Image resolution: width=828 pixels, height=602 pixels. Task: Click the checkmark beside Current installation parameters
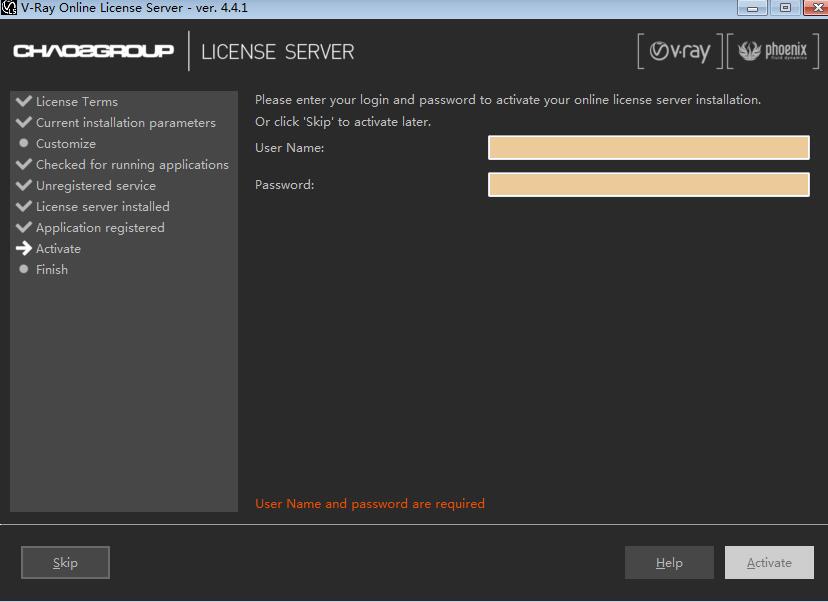[x=24, y=122]
